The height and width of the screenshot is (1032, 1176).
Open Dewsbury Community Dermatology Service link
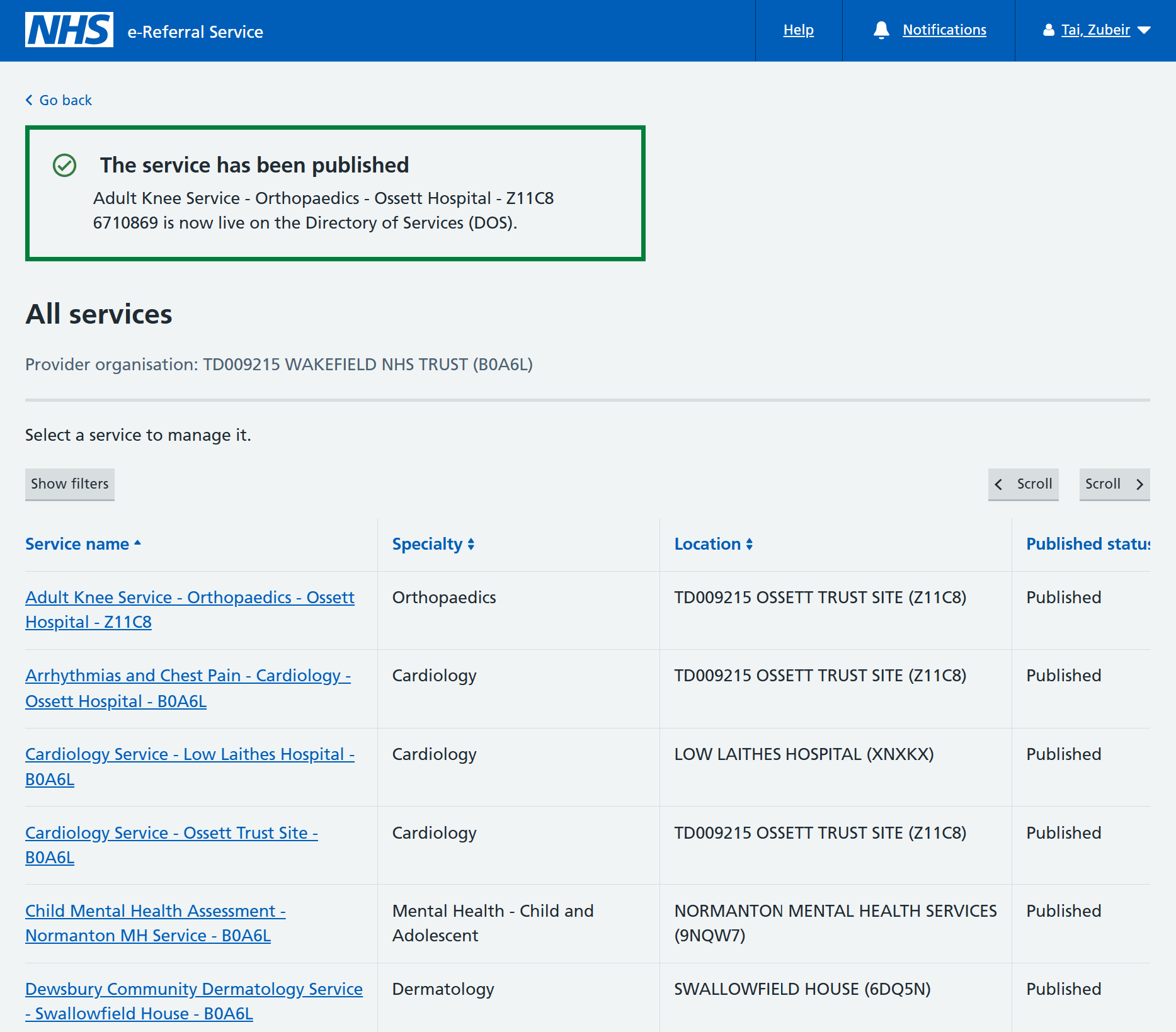(x=194, y=1001)
